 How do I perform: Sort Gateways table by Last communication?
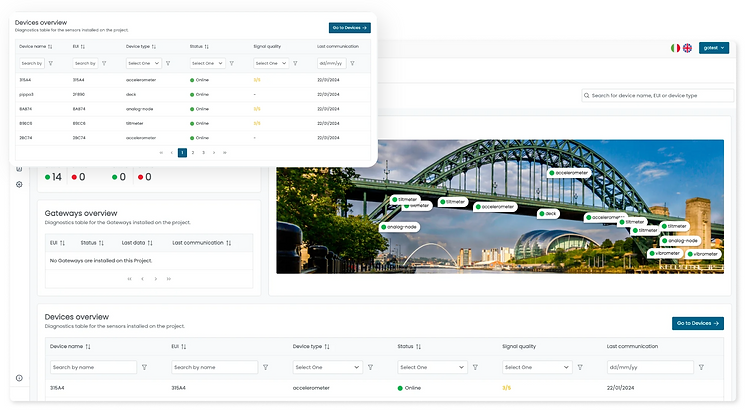pyautogui.click(x=229, y=243)
